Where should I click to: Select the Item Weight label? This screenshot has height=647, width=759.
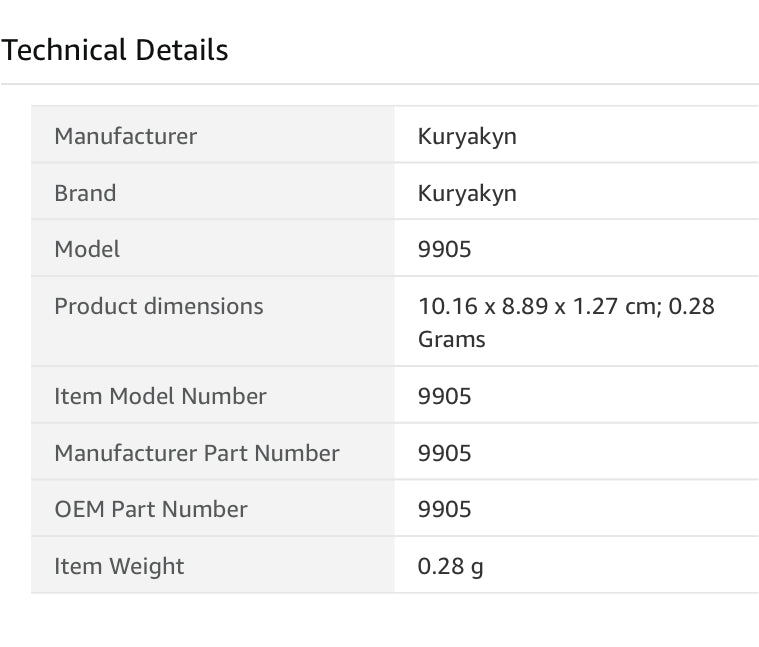click(x=119, y=566)
